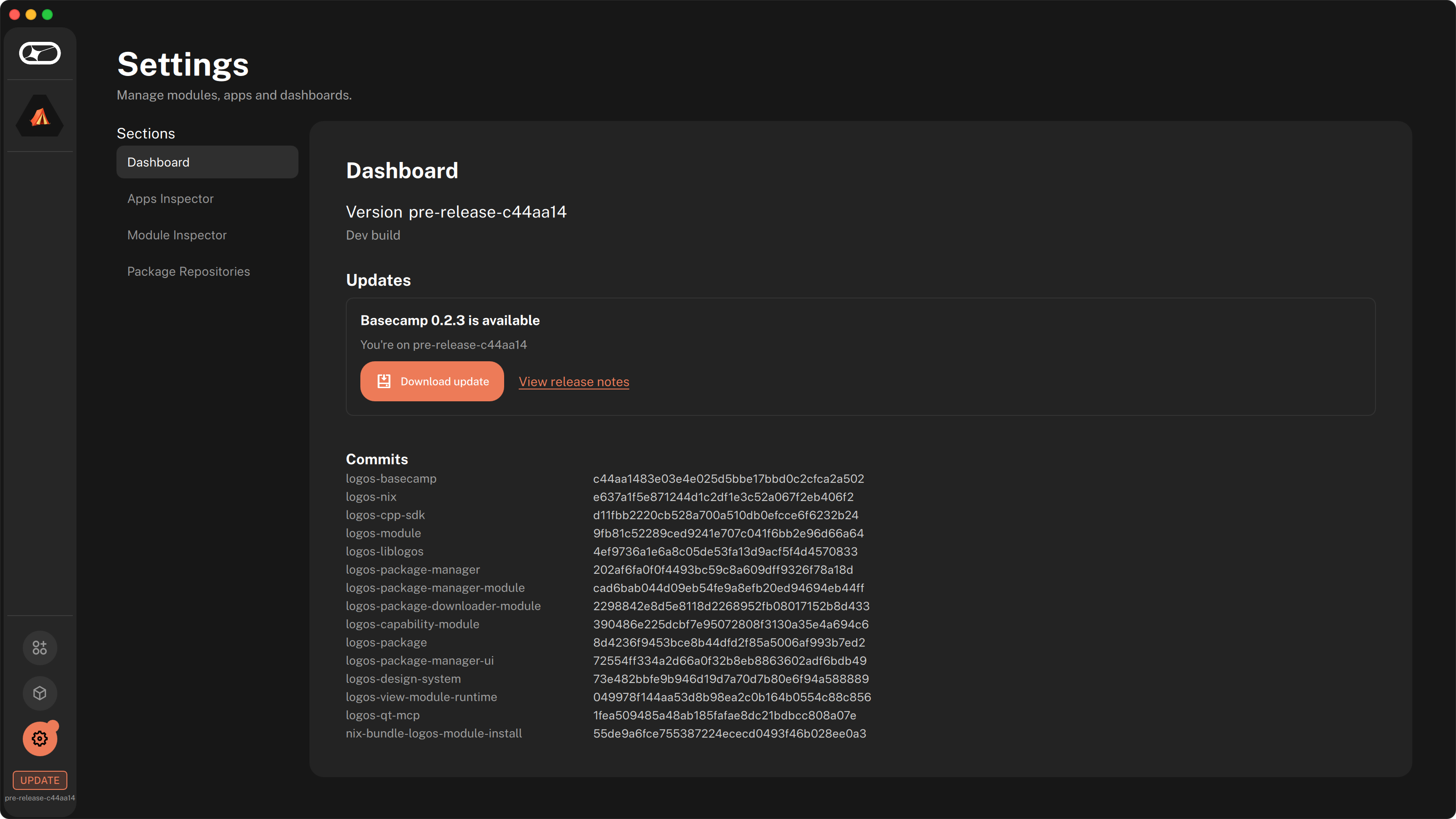Click the hash 049978f144aa53d8…
This screenshot has width=1456, height=819.
point(732,697)
